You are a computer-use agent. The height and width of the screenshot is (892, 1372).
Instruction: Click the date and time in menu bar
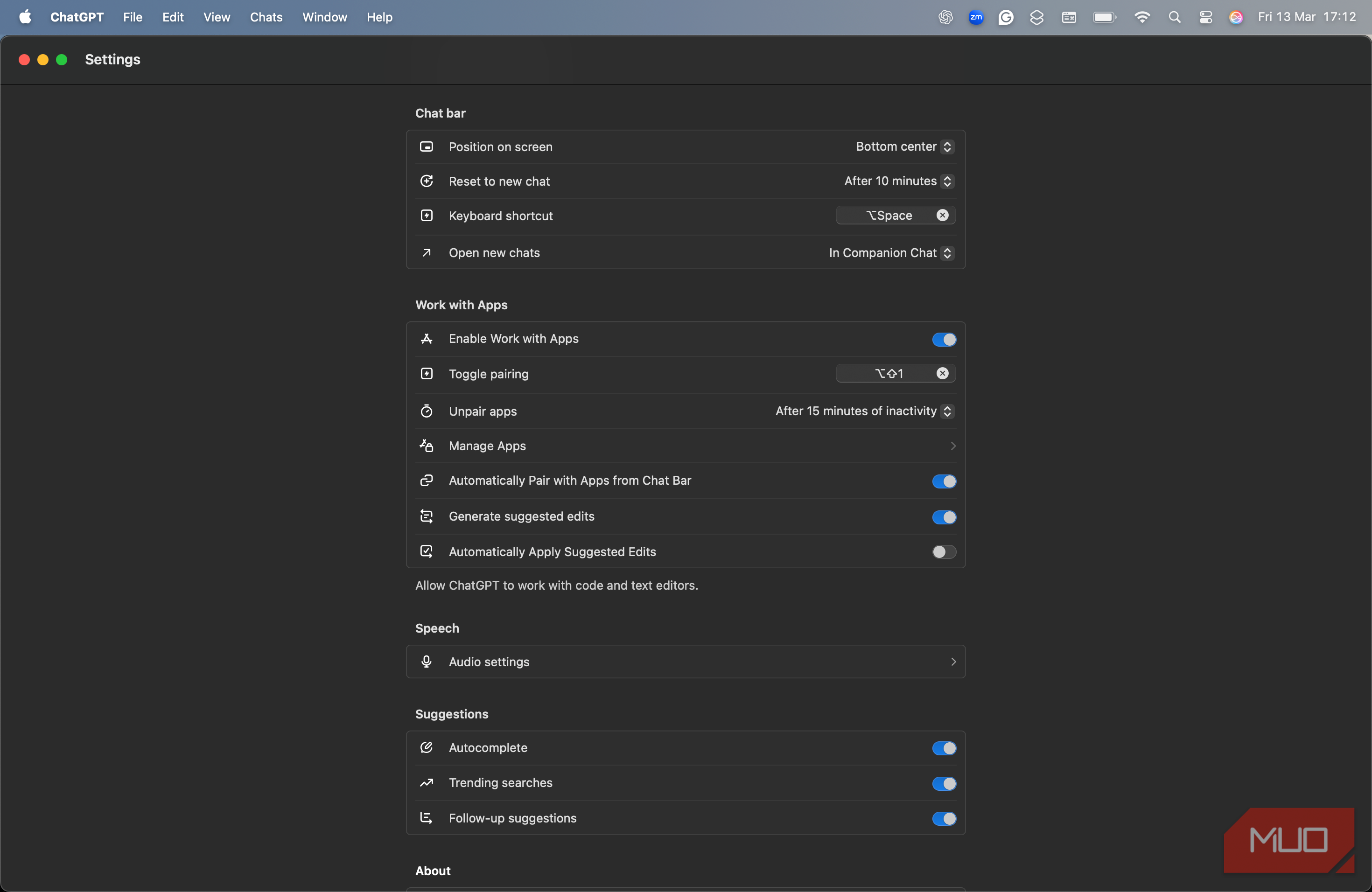pyautogui.click(x=1306, y=17)
